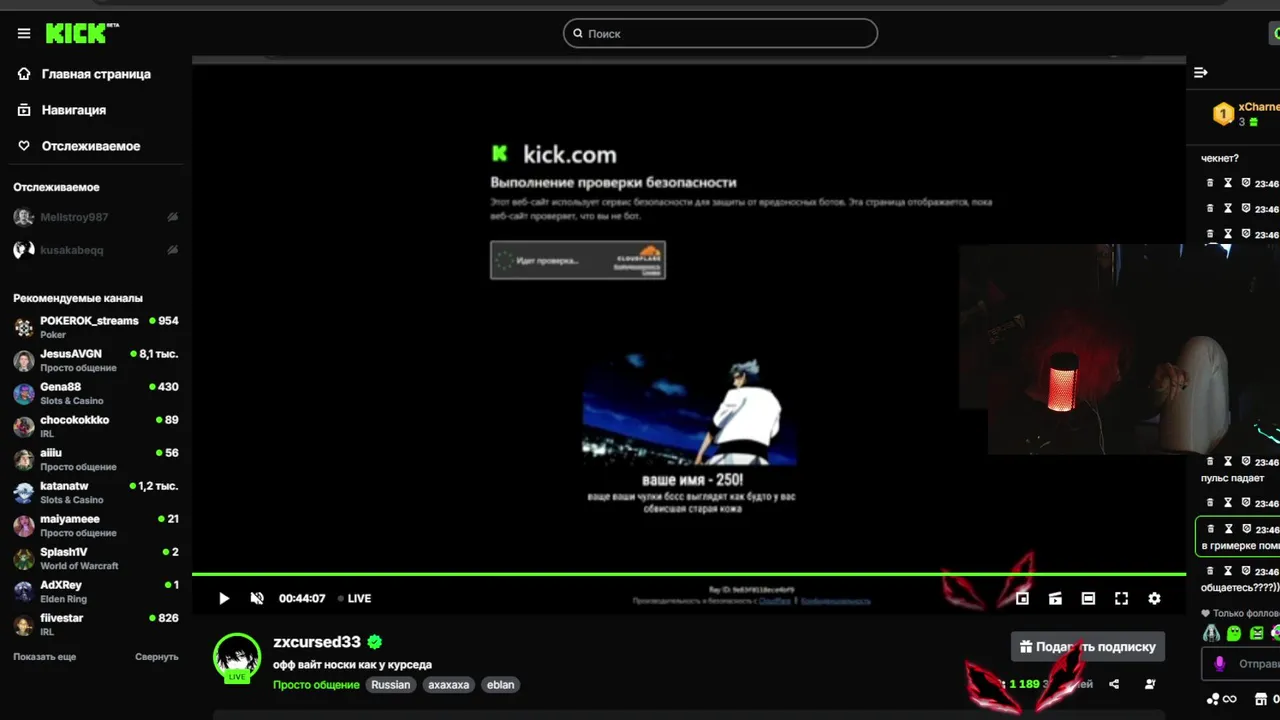Expand the channel list with Показать еще

44,657
